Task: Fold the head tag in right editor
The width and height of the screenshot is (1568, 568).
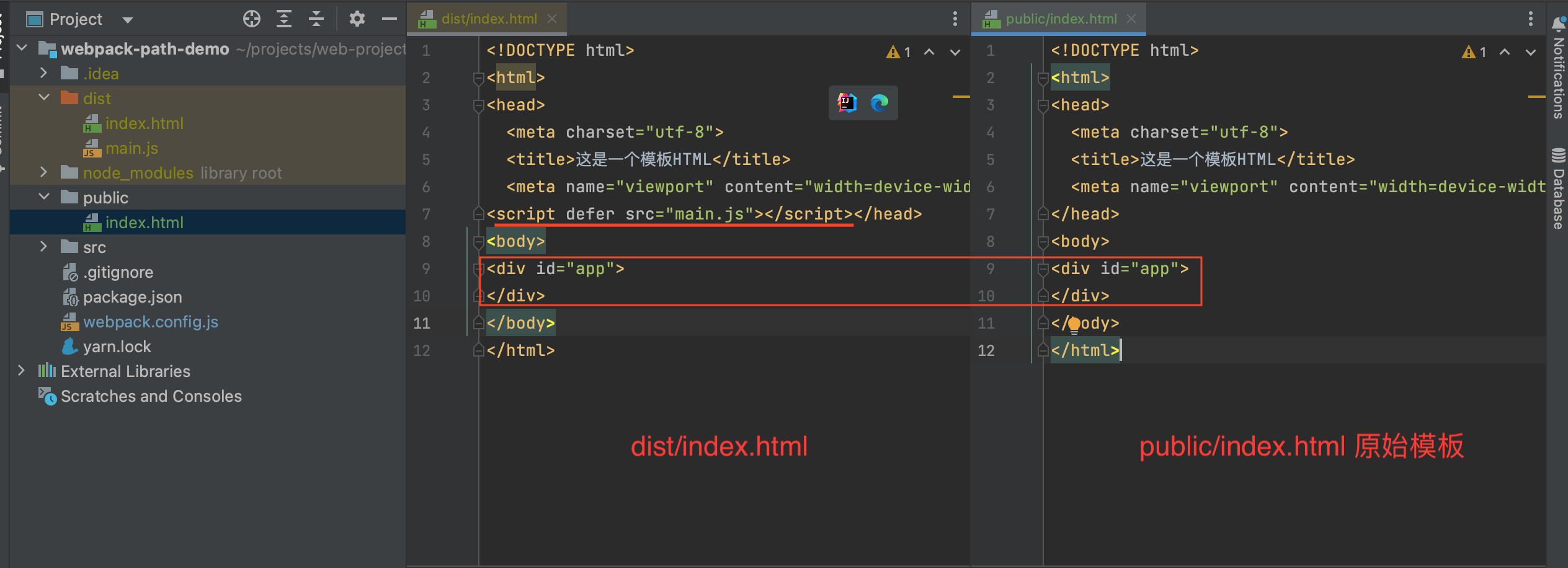Action: click(1043, 105)
